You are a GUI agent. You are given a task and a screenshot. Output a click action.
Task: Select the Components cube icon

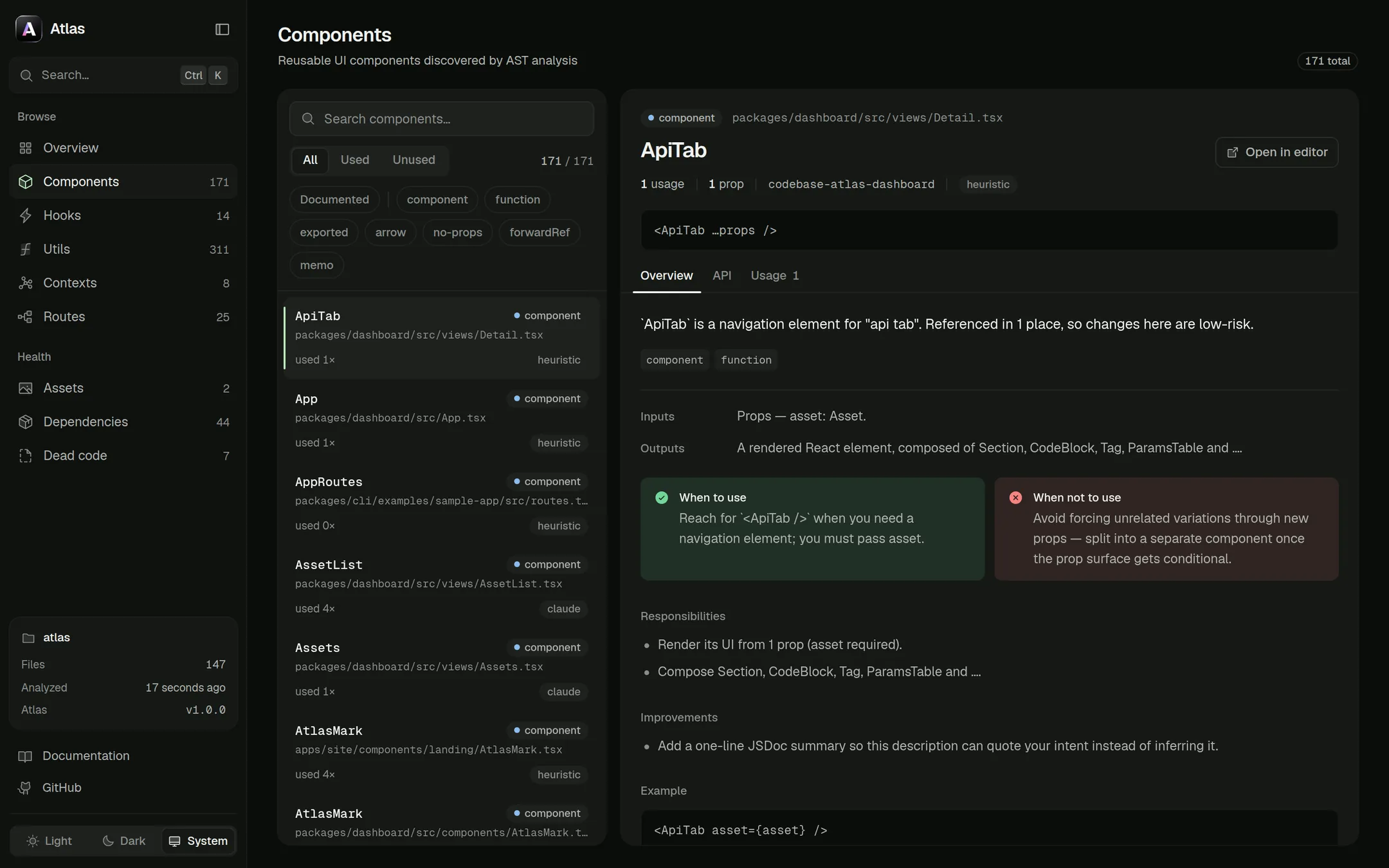click(x=25, y=182)
